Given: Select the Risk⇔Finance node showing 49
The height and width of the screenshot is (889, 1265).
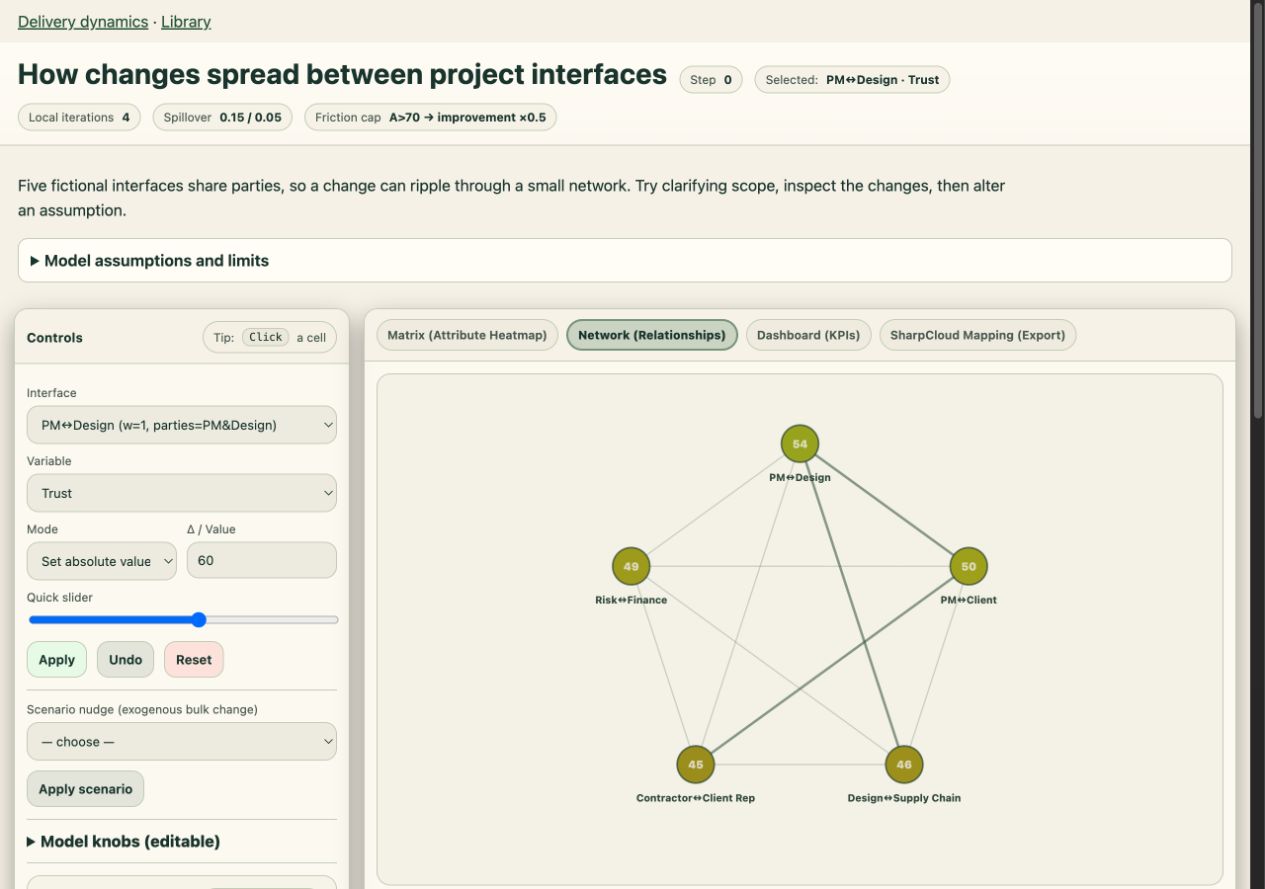Looking at the screenshot, I should [631, 566].
